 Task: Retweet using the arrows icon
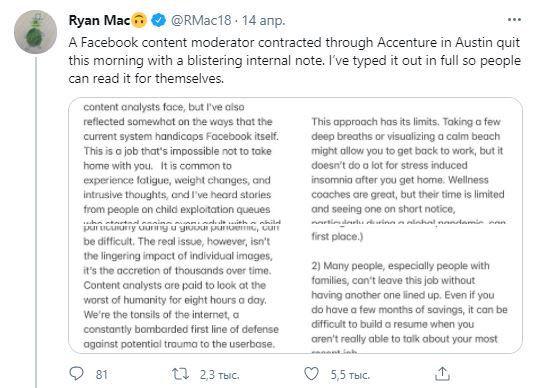(x=180, y=374)
